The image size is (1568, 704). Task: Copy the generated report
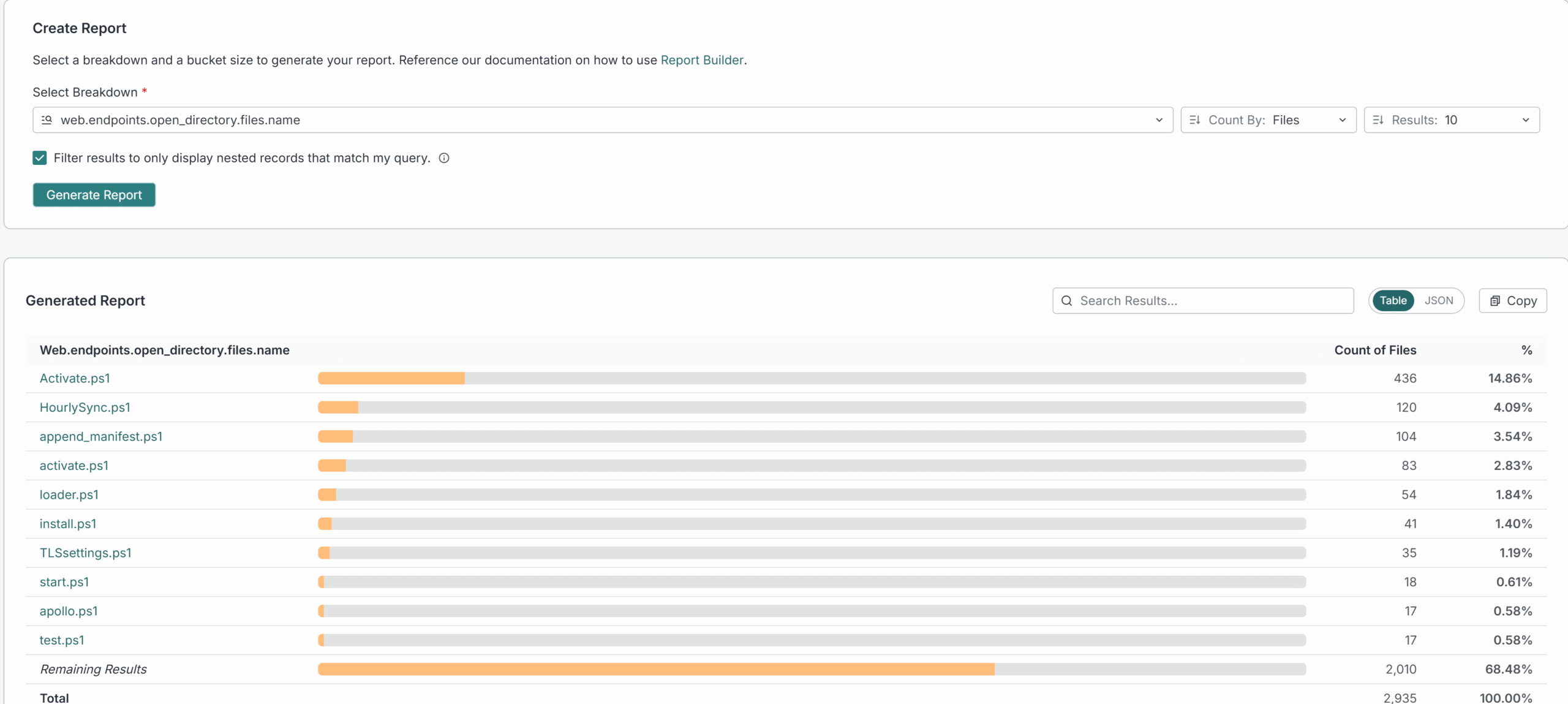(x=1513, y=301)
